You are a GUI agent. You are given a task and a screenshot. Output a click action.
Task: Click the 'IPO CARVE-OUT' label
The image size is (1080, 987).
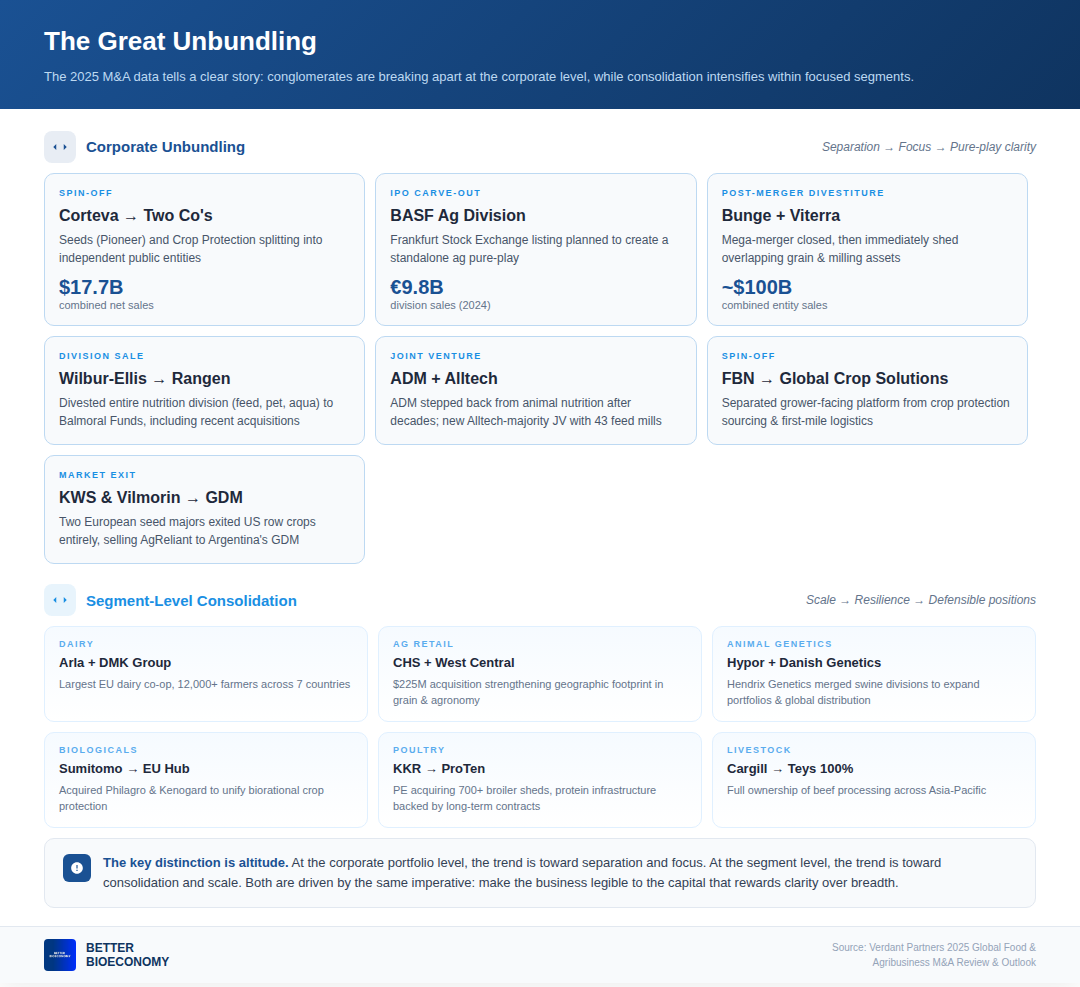point(435,193)
